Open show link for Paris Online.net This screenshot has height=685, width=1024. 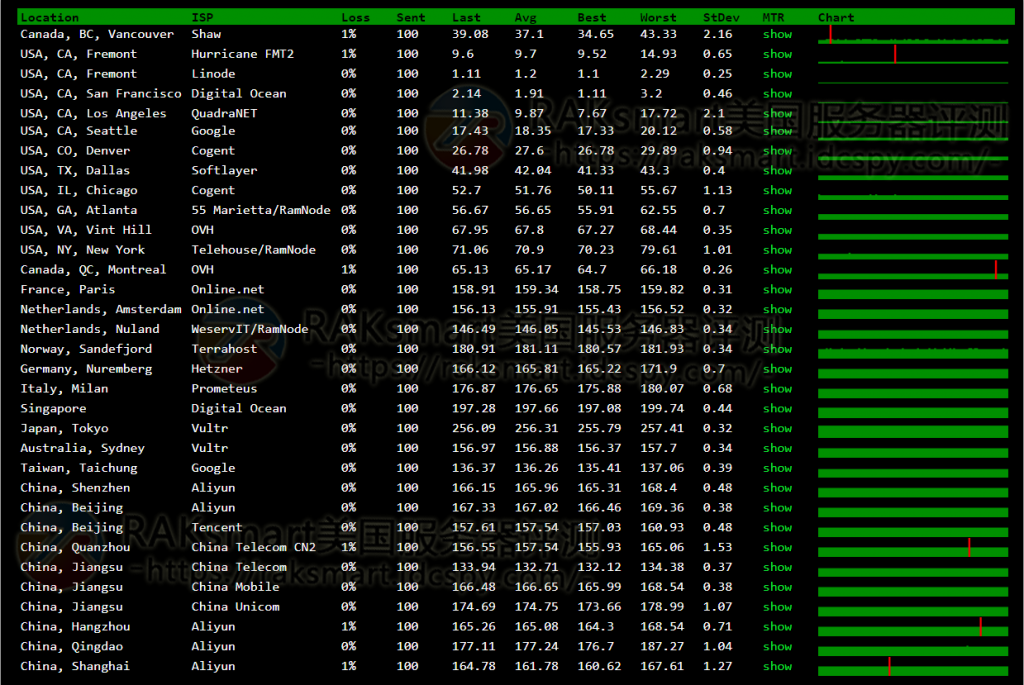pyautogui.click(x=777, y=289)
